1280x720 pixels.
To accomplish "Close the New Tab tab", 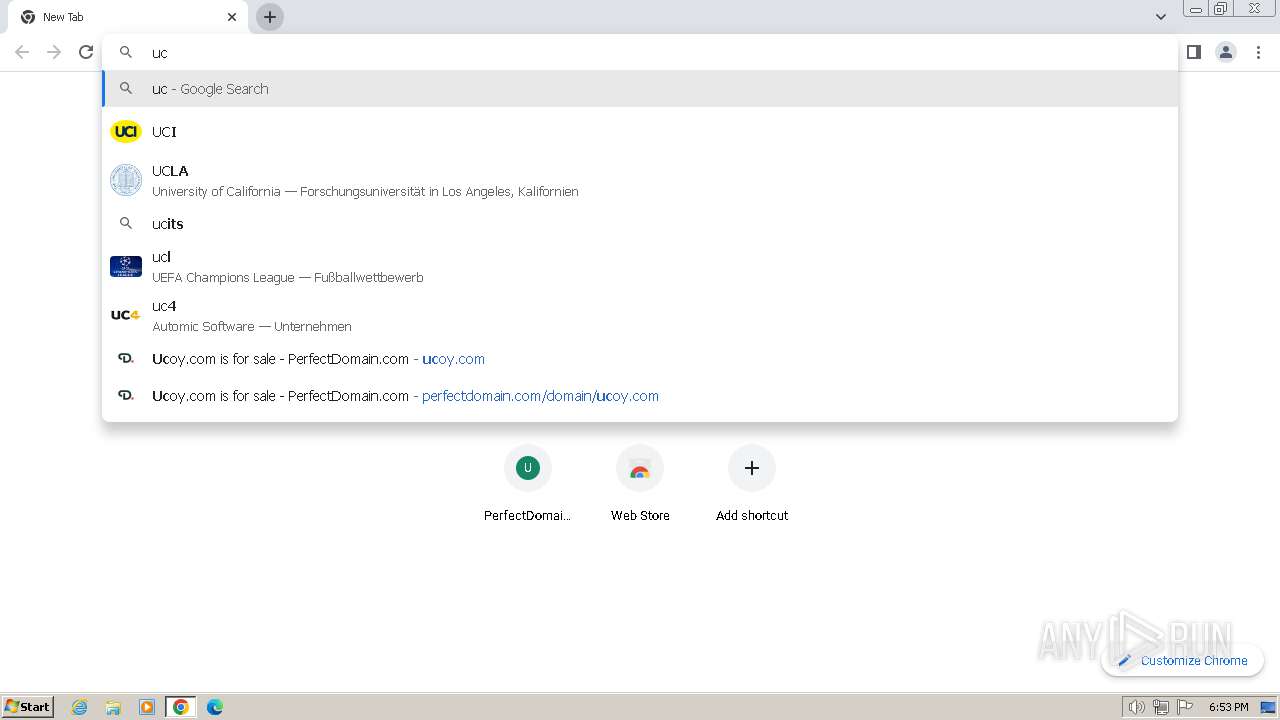I will point(232,17).
